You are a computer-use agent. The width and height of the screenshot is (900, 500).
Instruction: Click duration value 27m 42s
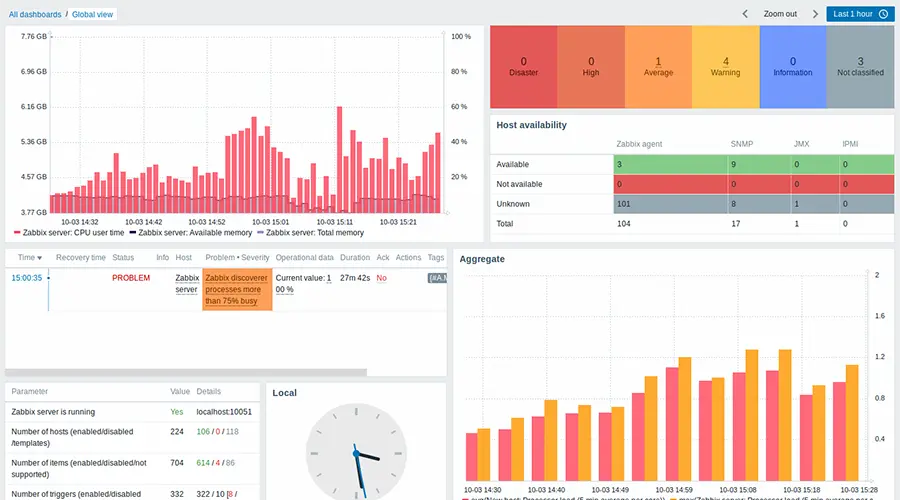click(355, 278)
